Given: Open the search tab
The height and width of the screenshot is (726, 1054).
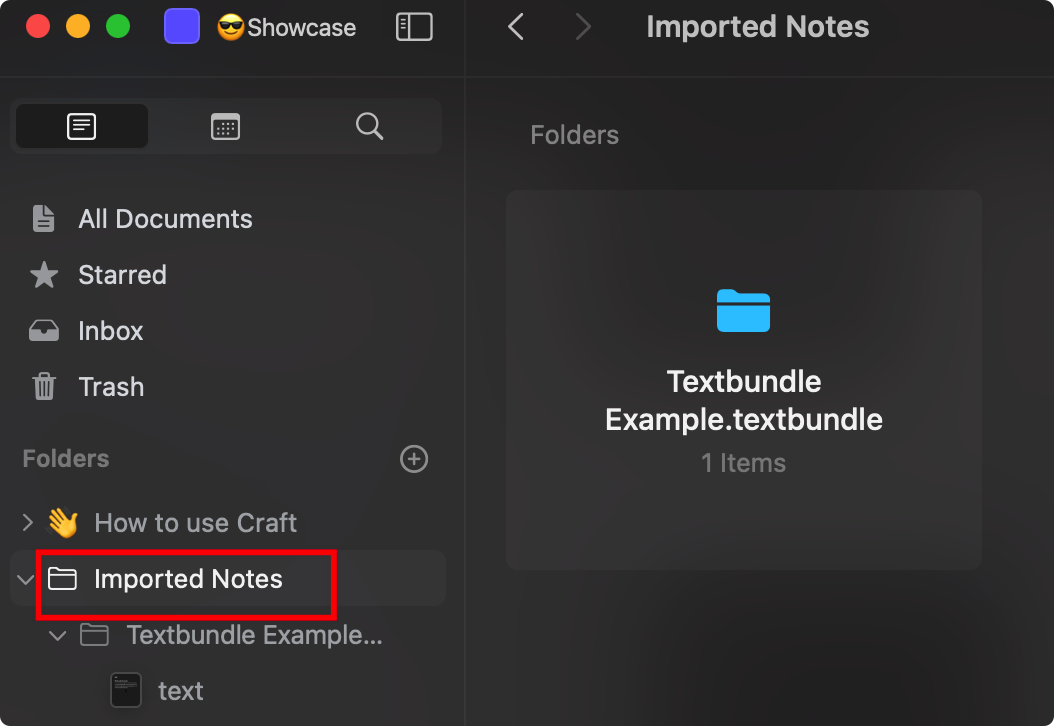Looking at the screenshot, I should tap(369, 126).
